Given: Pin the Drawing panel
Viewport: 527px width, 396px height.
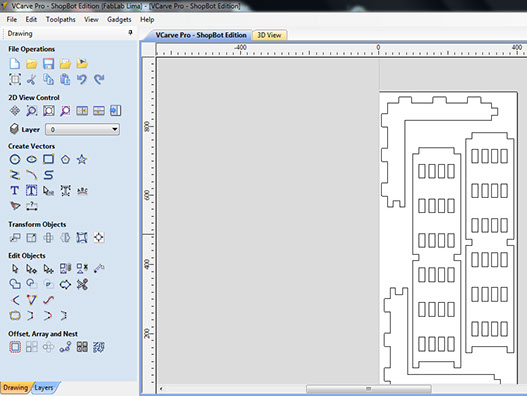Looking at the screenshot, I should click(x=130, y=33).
